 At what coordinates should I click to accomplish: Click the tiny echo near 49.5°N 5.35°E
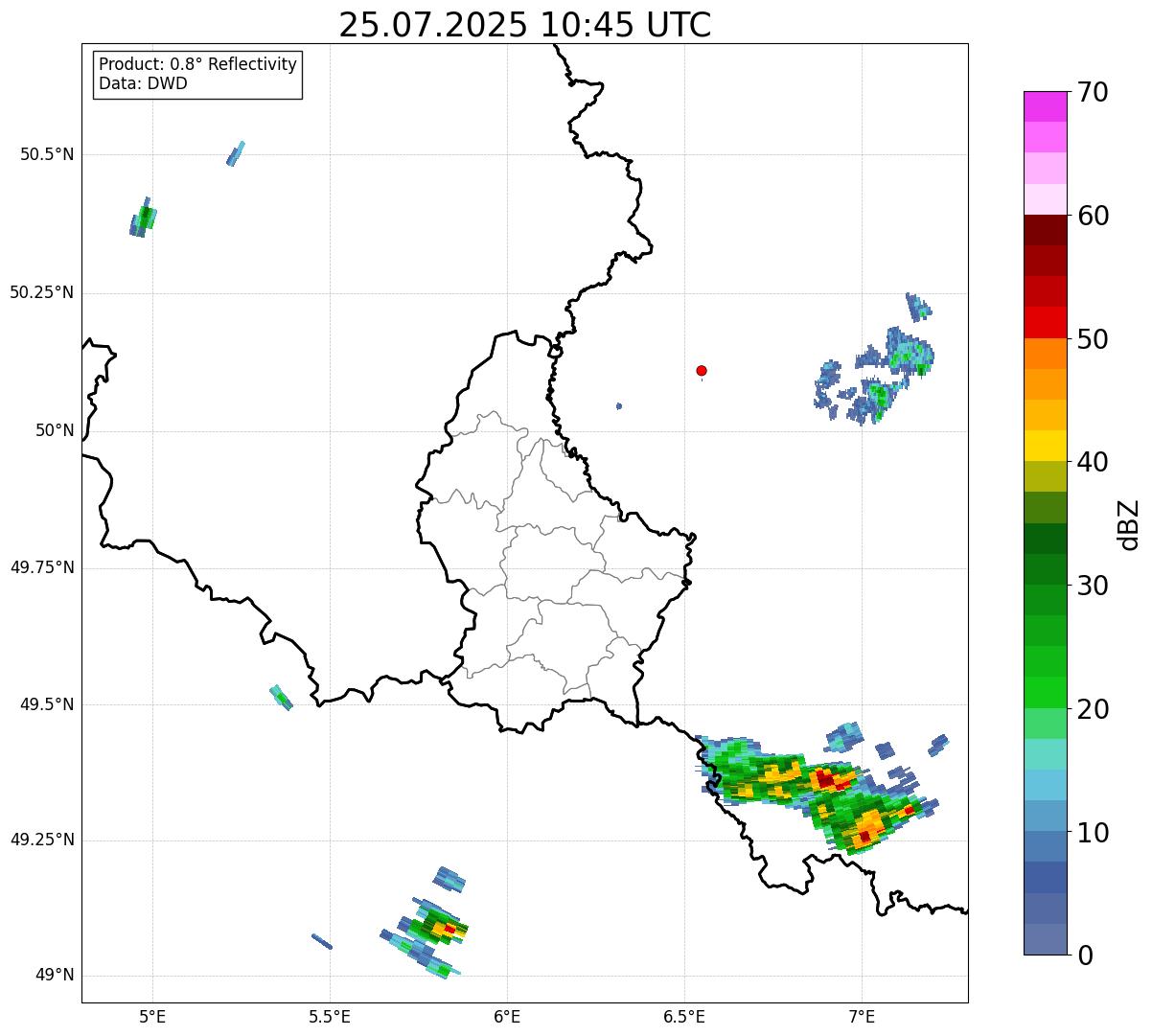click(281, 697)
